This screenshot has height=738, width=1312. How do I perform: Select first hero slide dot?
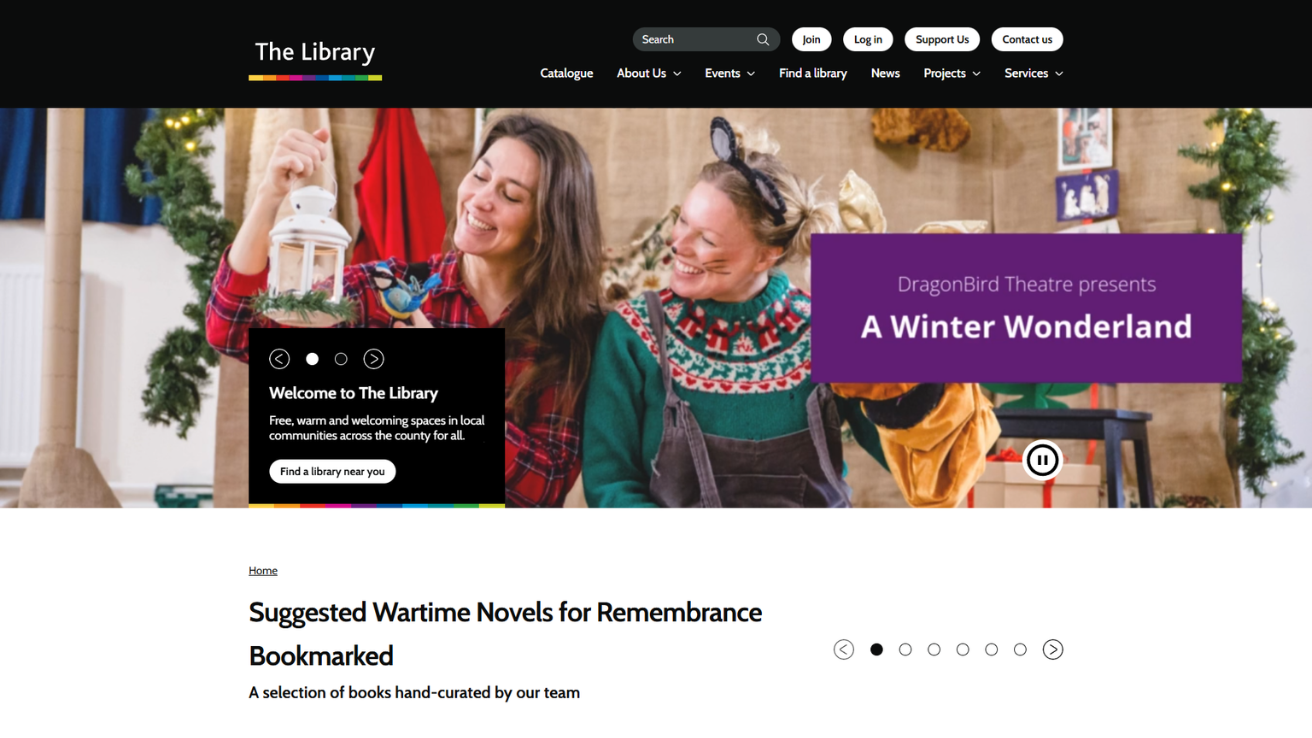[312, 359]
